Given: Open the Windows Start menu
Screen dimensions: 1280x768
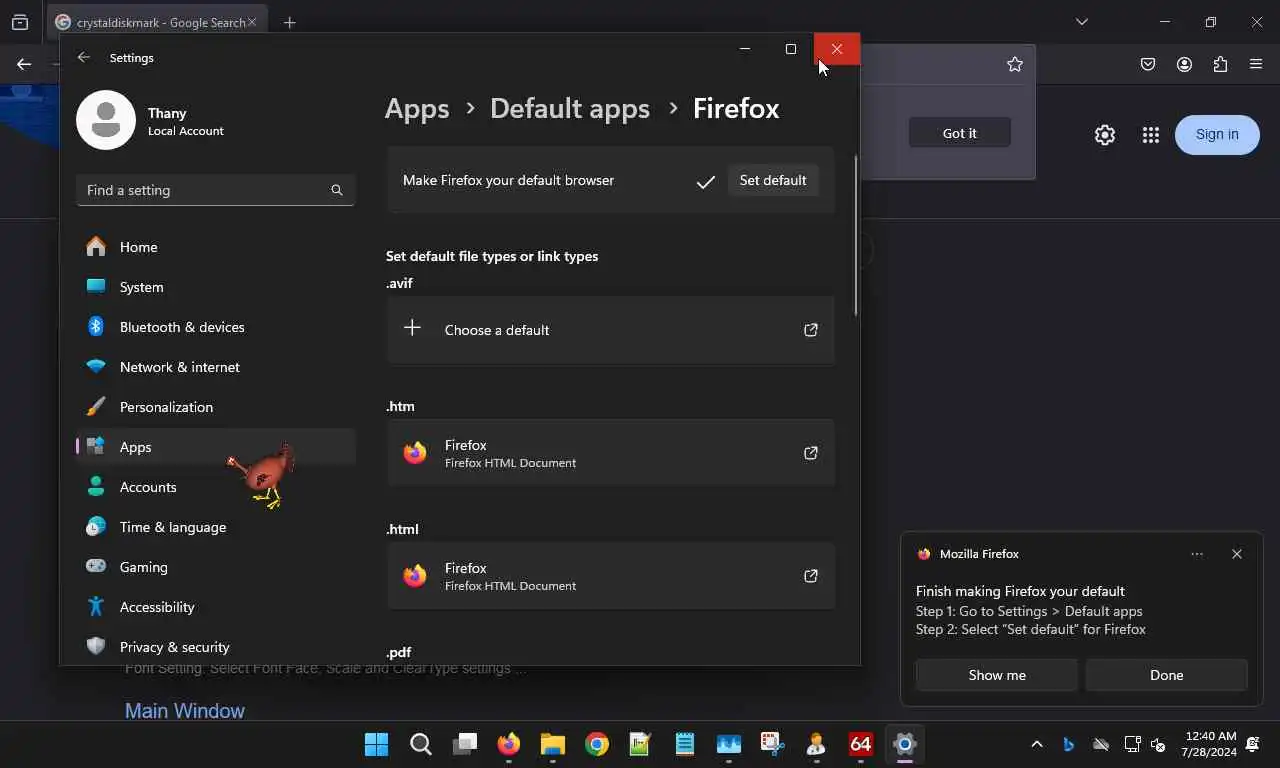Looking at the screenshot, I should pyautogui.click(x=377, y=744).
